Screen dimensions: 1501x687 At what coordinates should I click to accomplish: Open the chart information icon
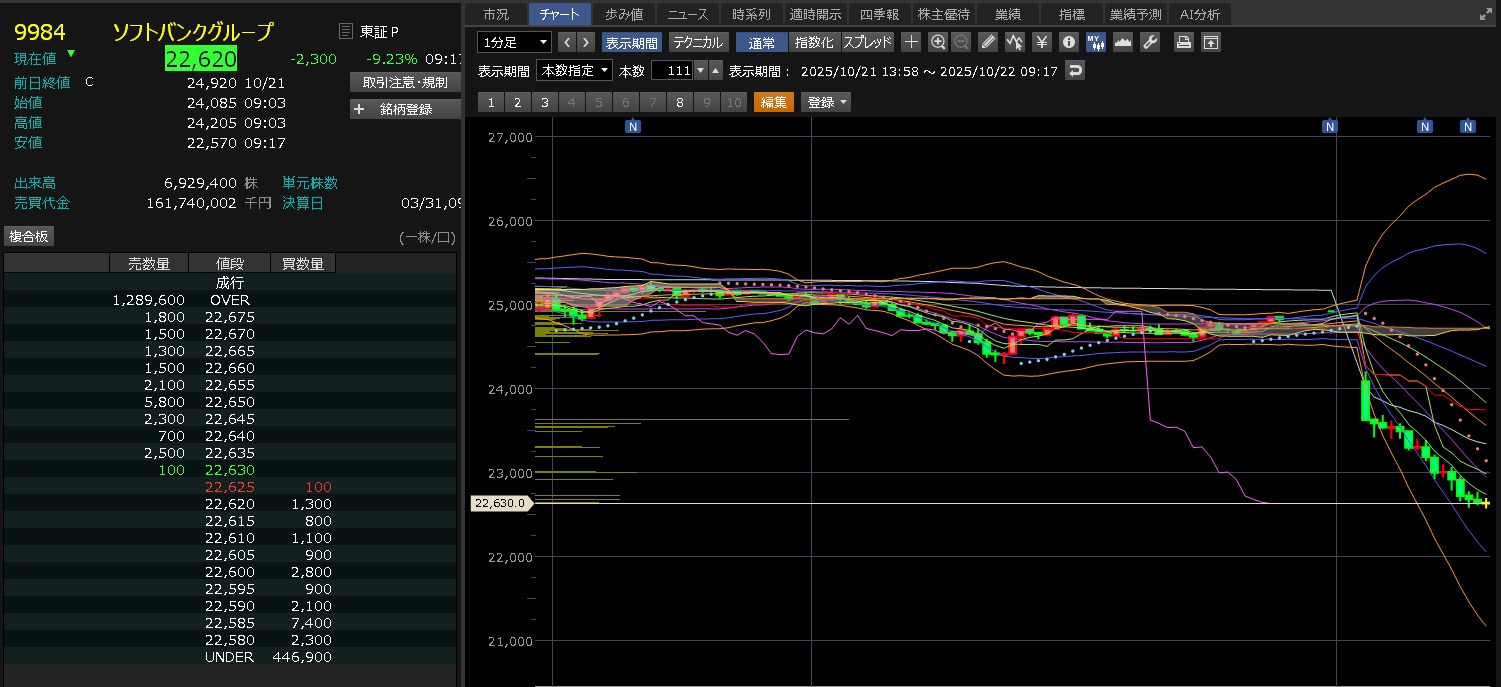(x=1068, y=42)
